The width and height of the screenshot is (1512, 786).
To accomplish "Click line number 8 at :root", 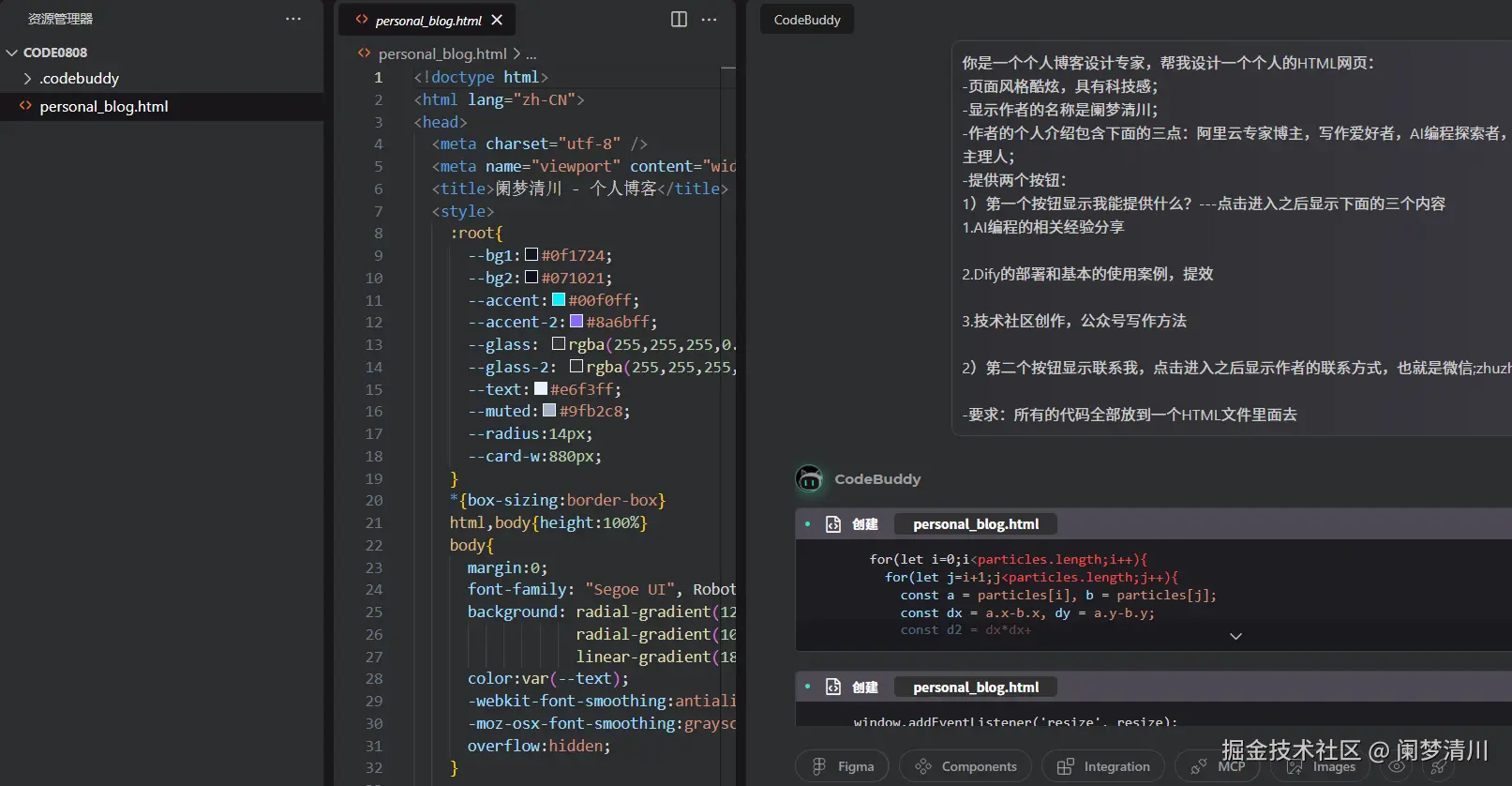I will point(378,234).
